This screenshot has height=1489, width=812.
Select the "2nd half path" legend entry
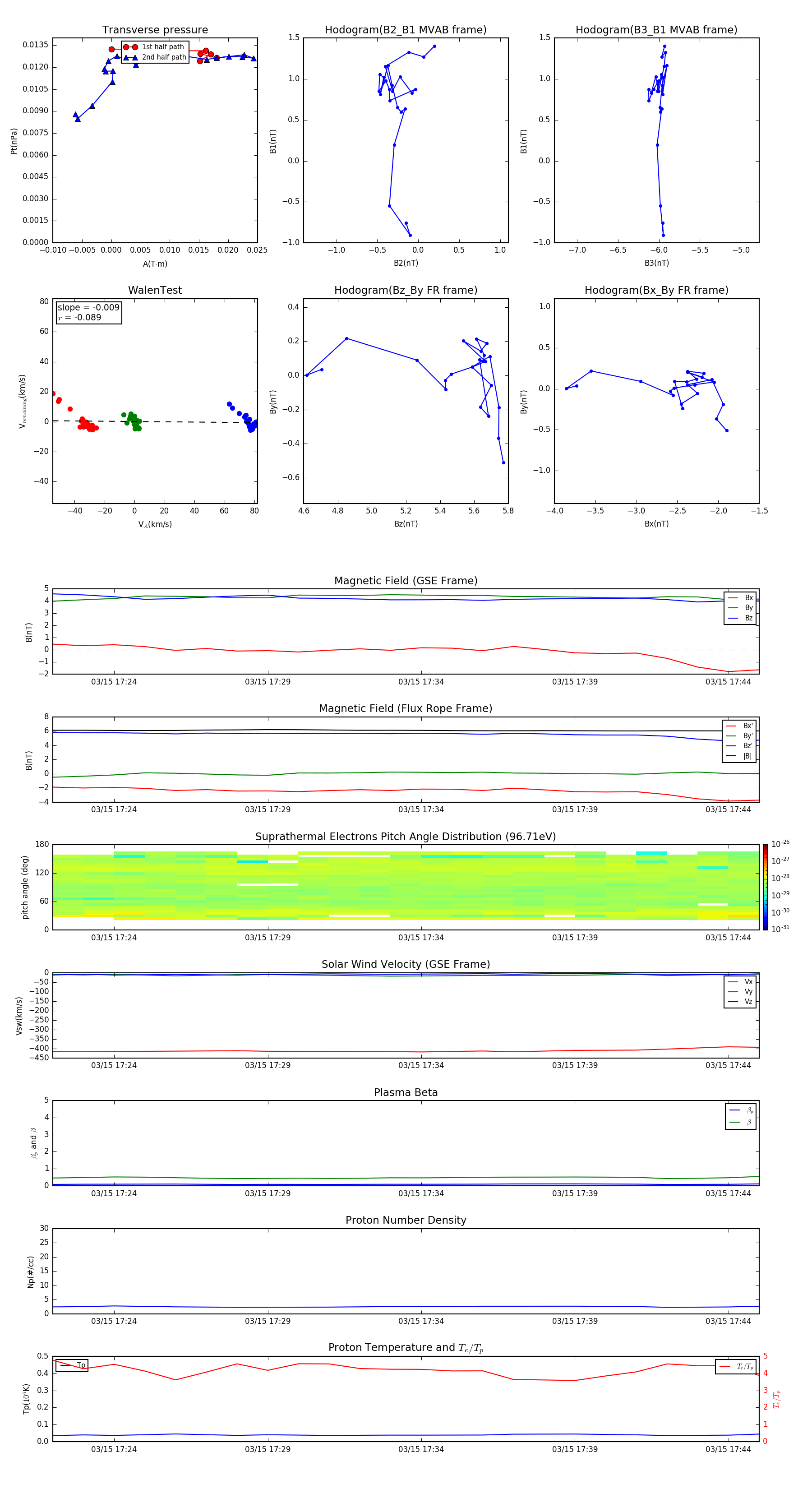pyautogui.click(x=154, y=57)
